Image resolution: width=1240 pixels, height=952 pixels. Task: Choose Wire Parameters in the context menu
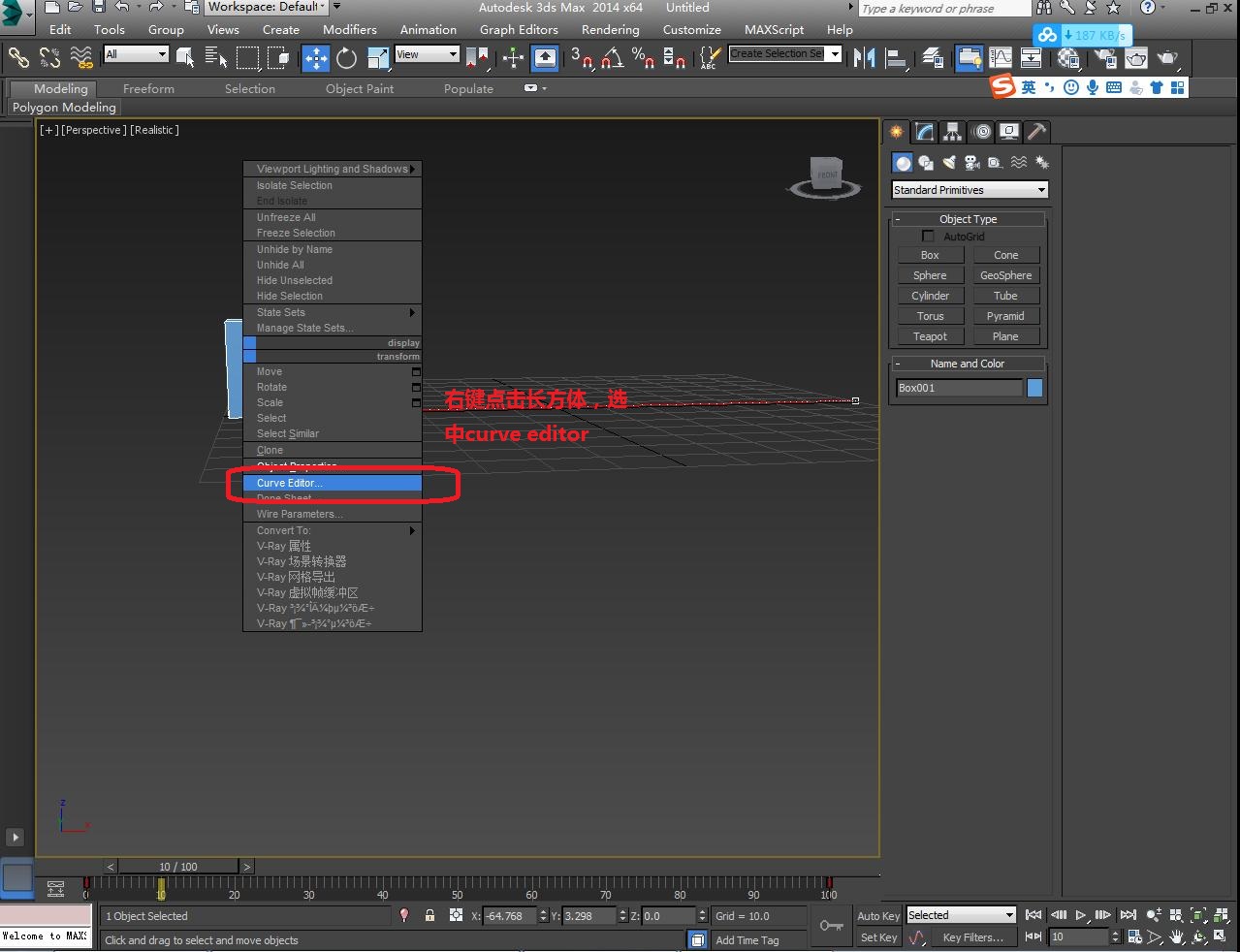(333, 514)
